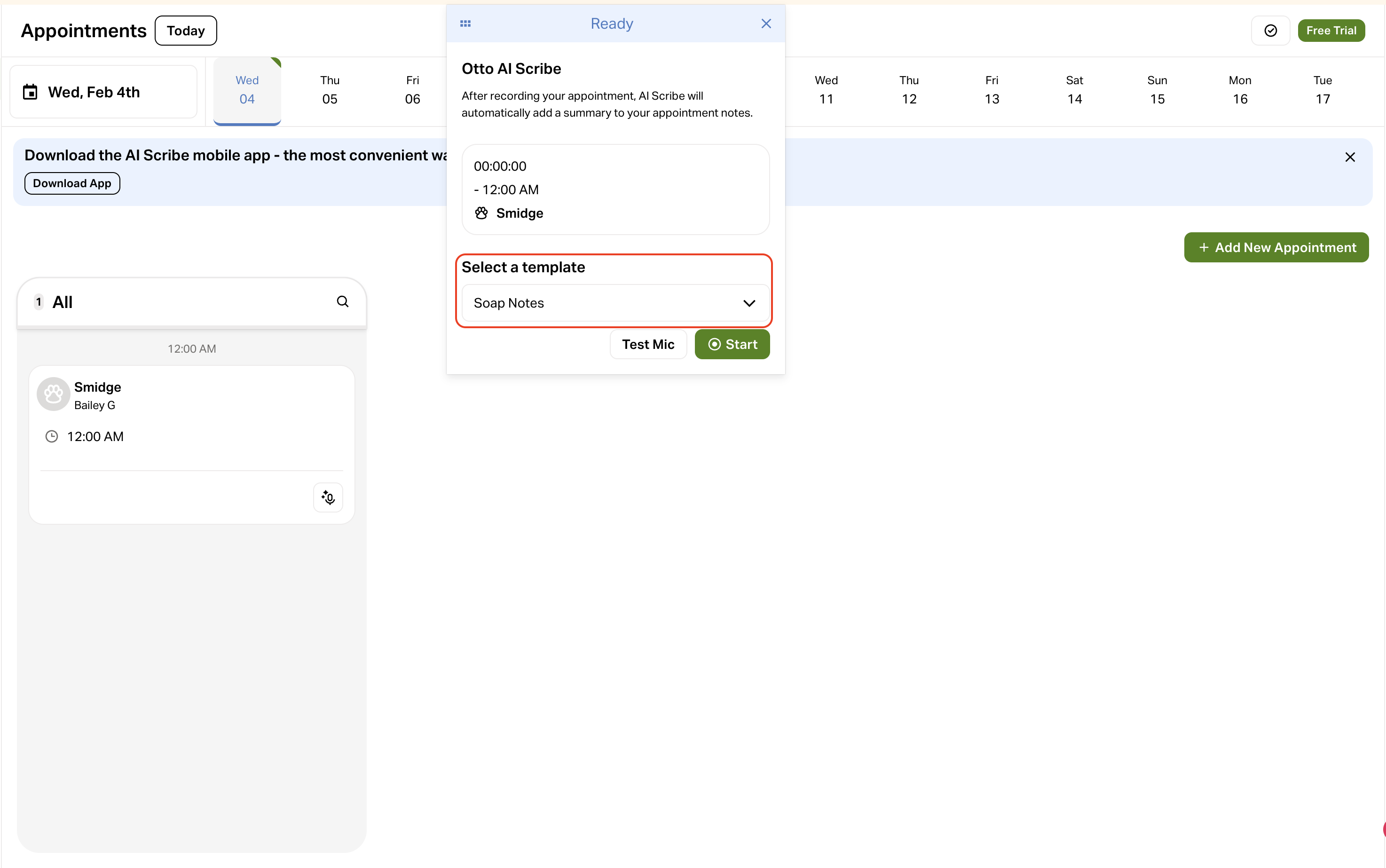Viewport: 1386px width, 868px height.
Task: Click the grid drag handle on Scribe panel
Action: pyautogui.click(x=465, y=24)
